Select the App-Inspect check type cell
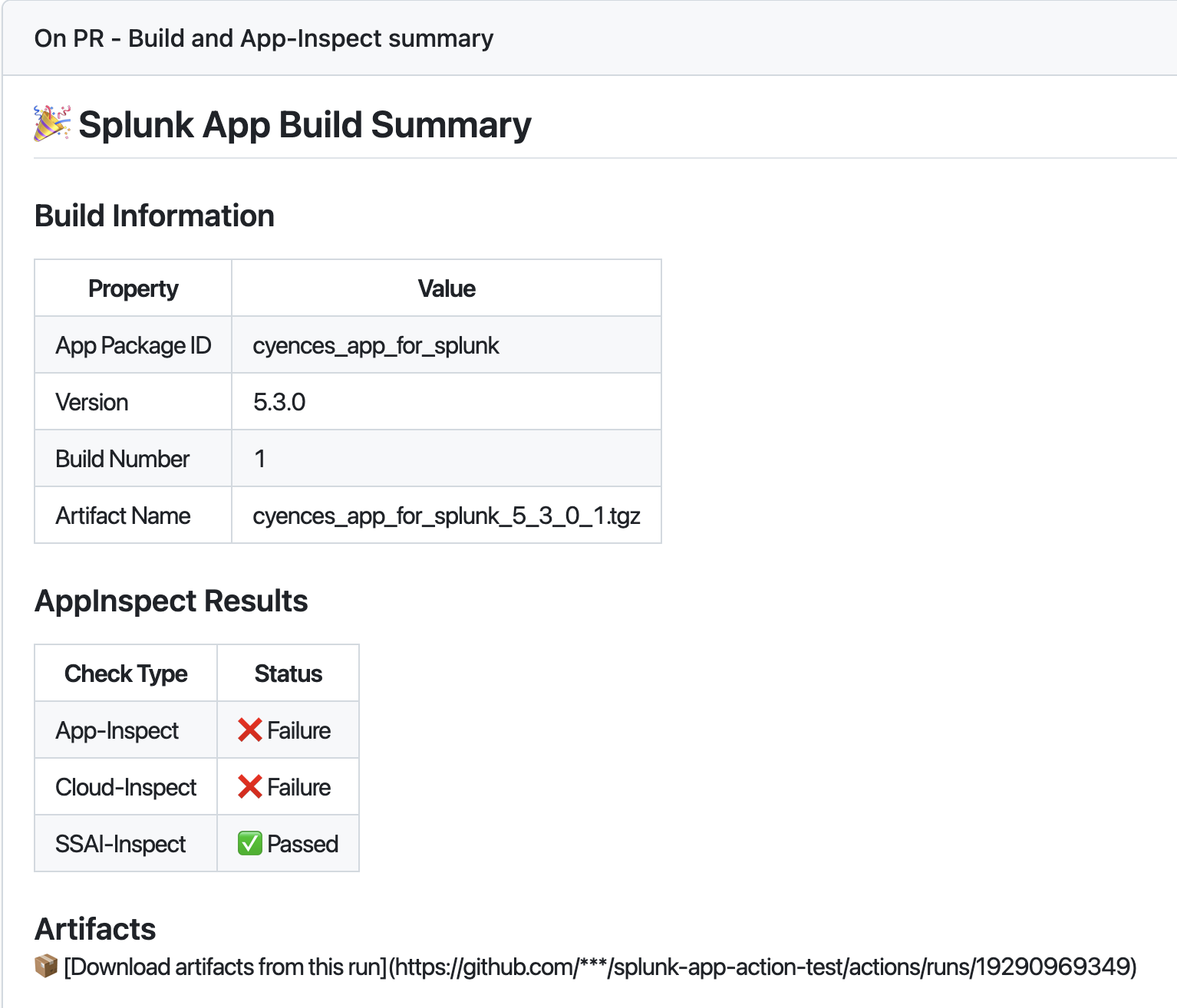 [126, 730]
